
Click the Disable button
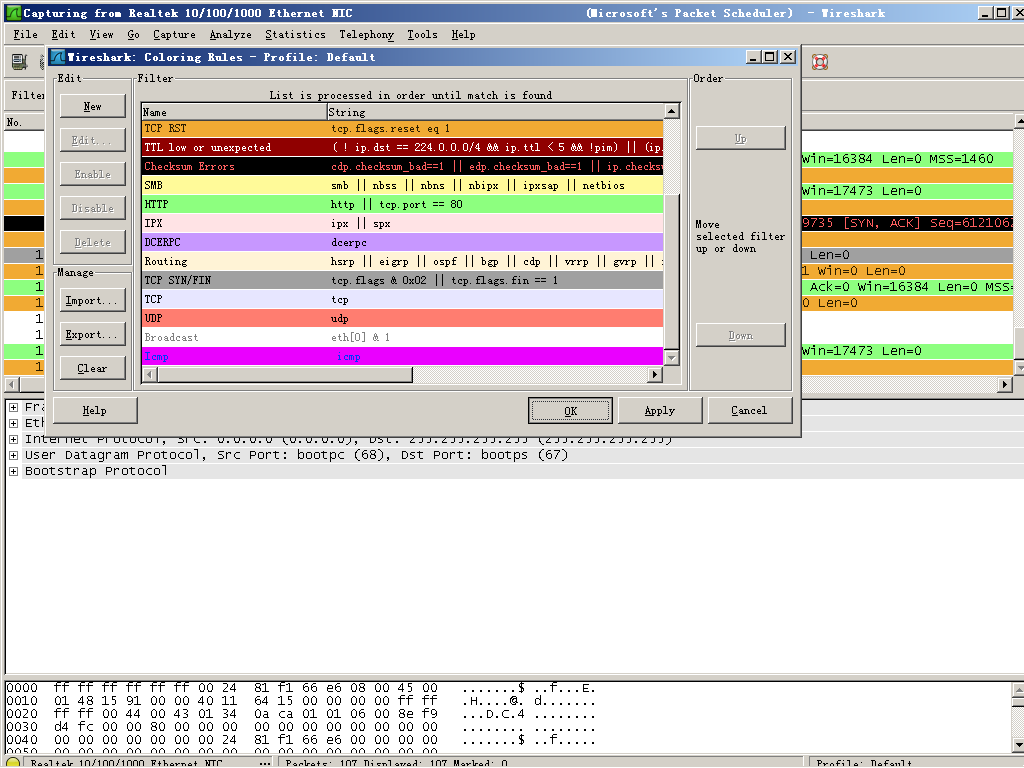[x=93, y=208]
